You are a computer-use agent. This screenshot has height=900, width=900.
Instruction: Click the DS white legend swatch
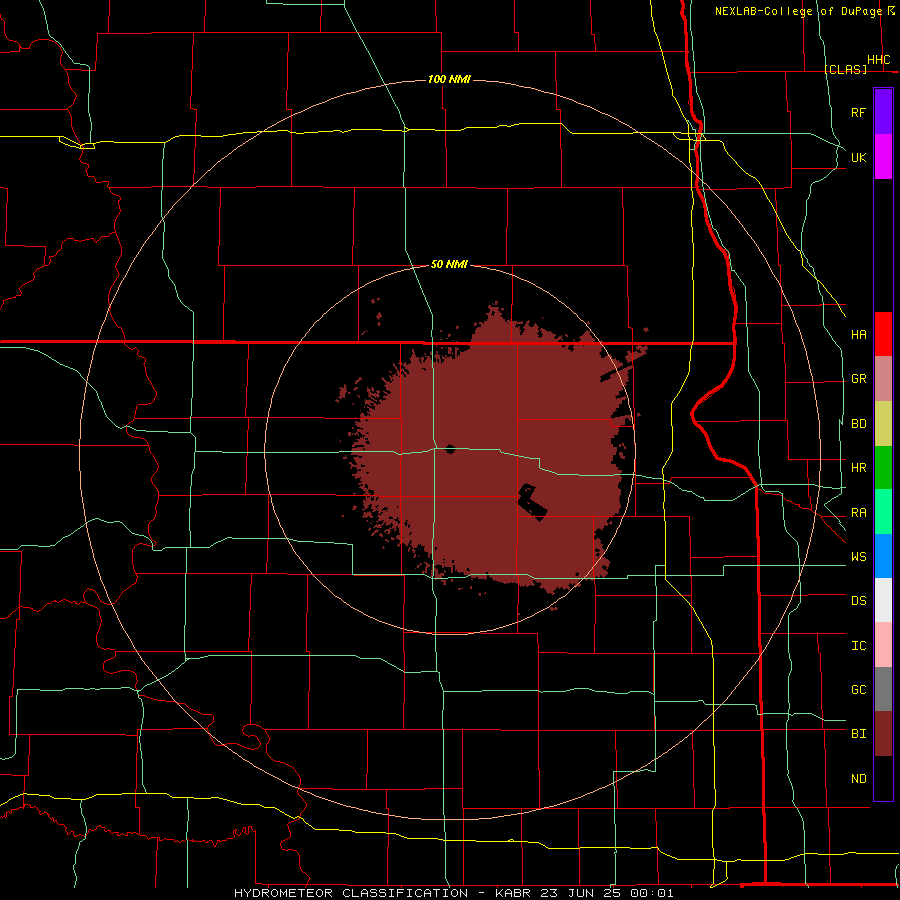pyautogui.click(x=883, y=600)
